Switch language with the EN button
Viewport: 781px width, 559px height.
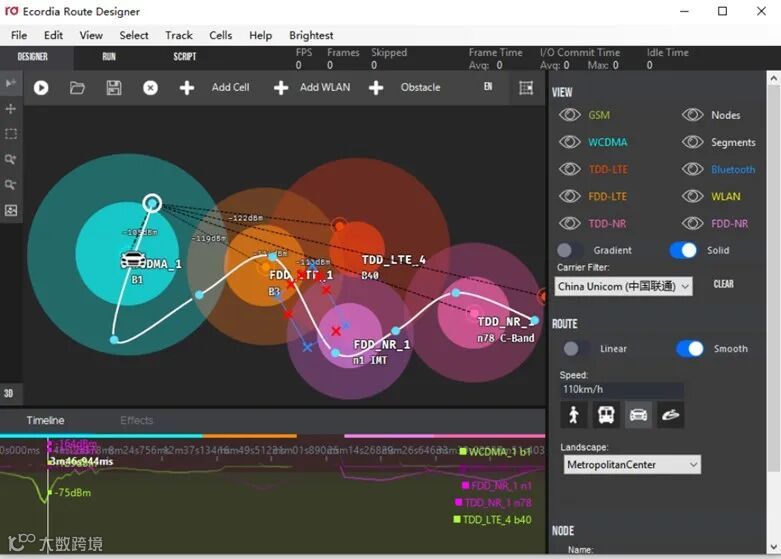(488, 87)
